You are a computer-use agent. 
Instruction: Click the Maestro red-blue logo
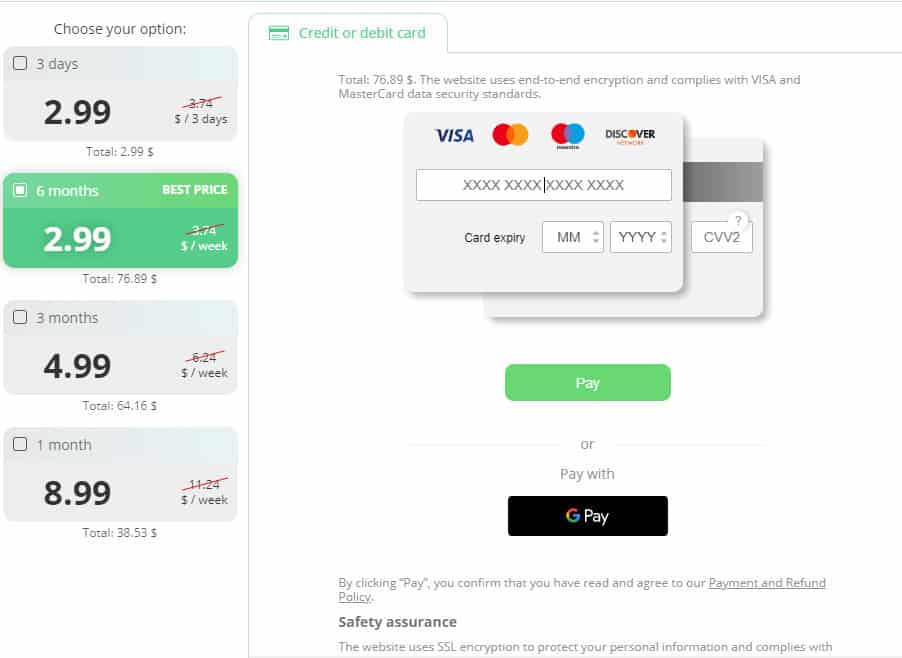point(568,136)
